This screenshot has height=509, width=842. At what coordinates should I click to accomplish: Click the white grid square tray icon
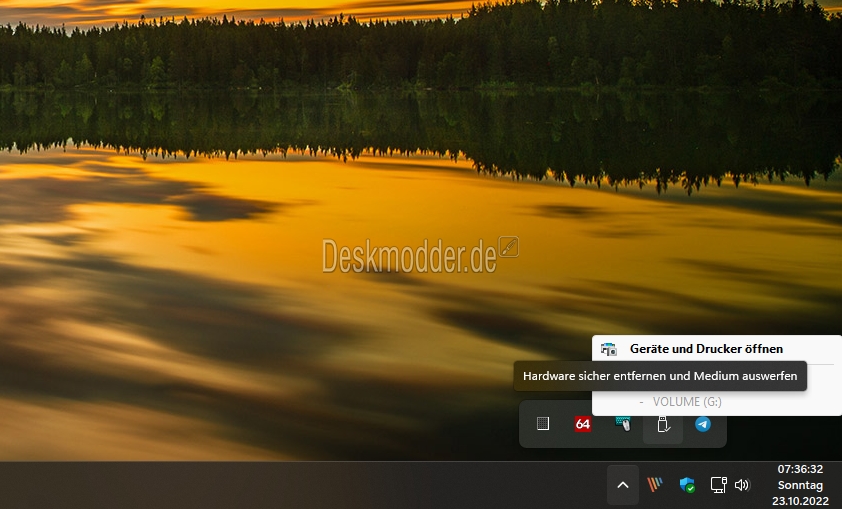(x=543, y=424)
